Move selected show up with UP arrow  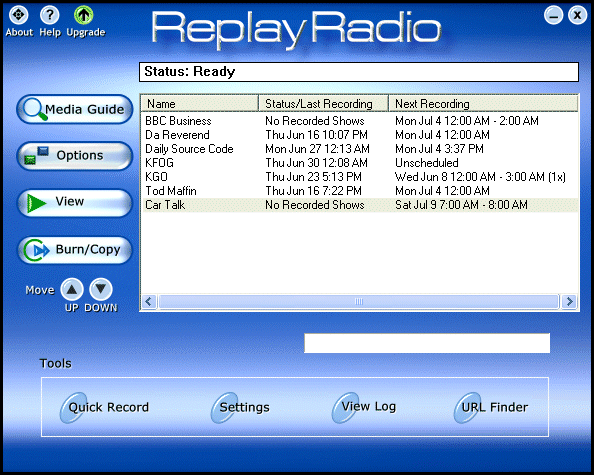point(72,289)
